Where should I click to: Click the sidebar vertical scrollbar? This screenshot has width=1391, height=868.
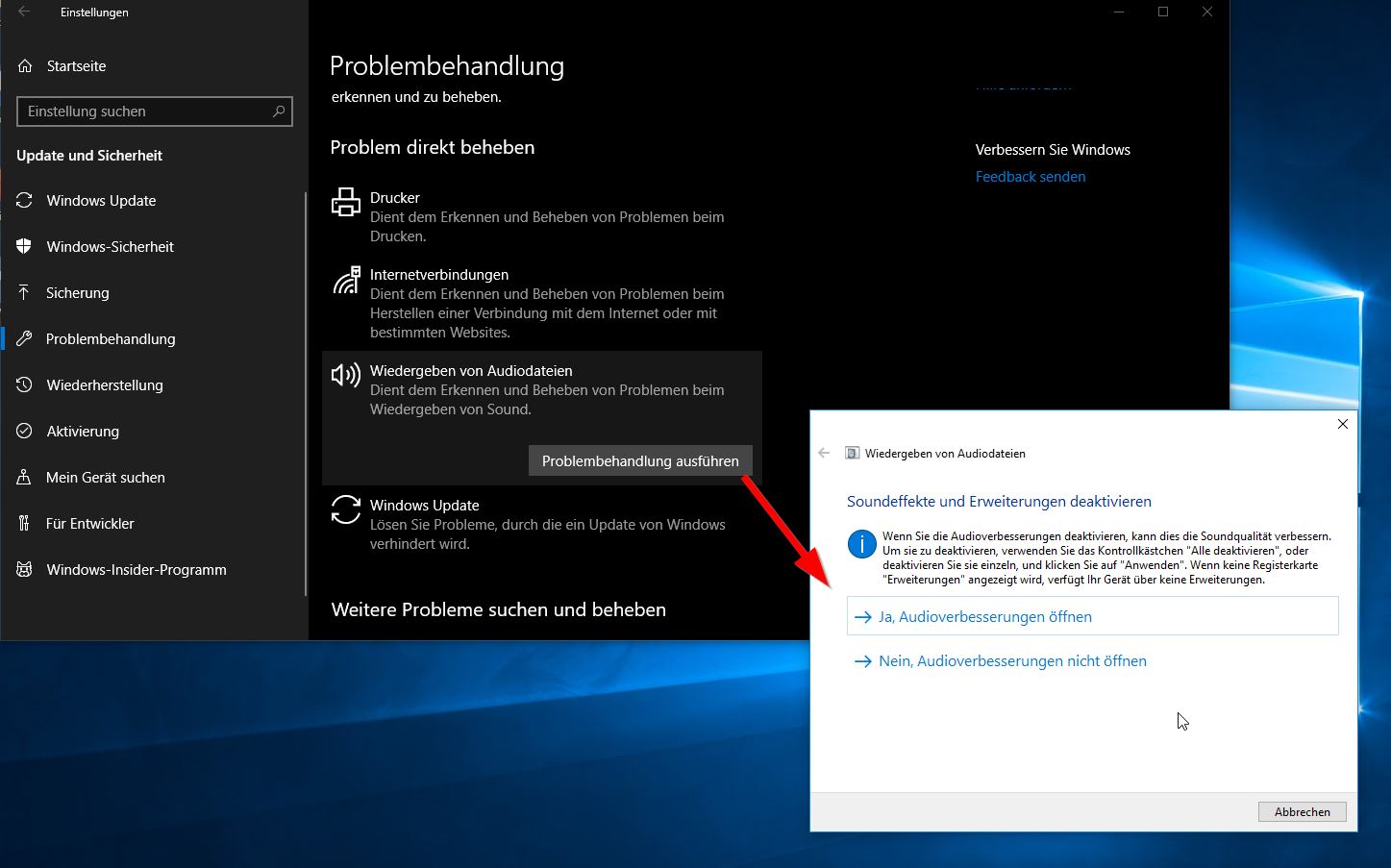306,394
